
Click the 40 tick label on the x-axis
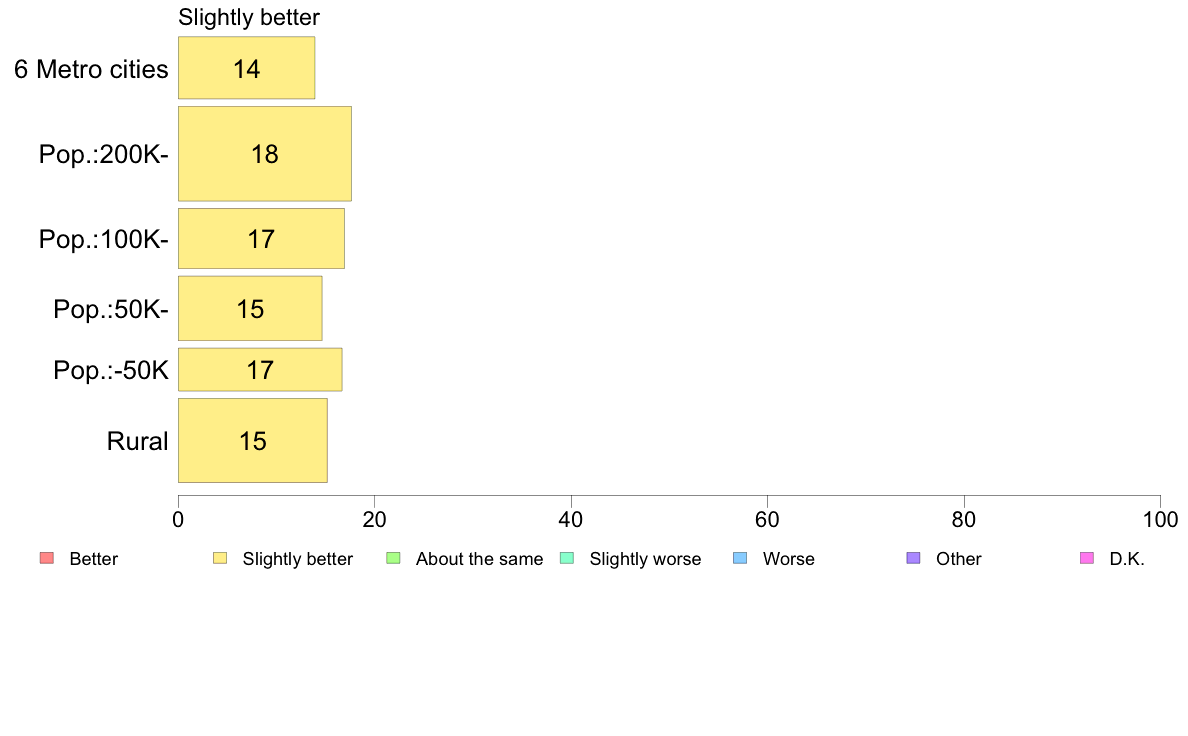(571, 519)
